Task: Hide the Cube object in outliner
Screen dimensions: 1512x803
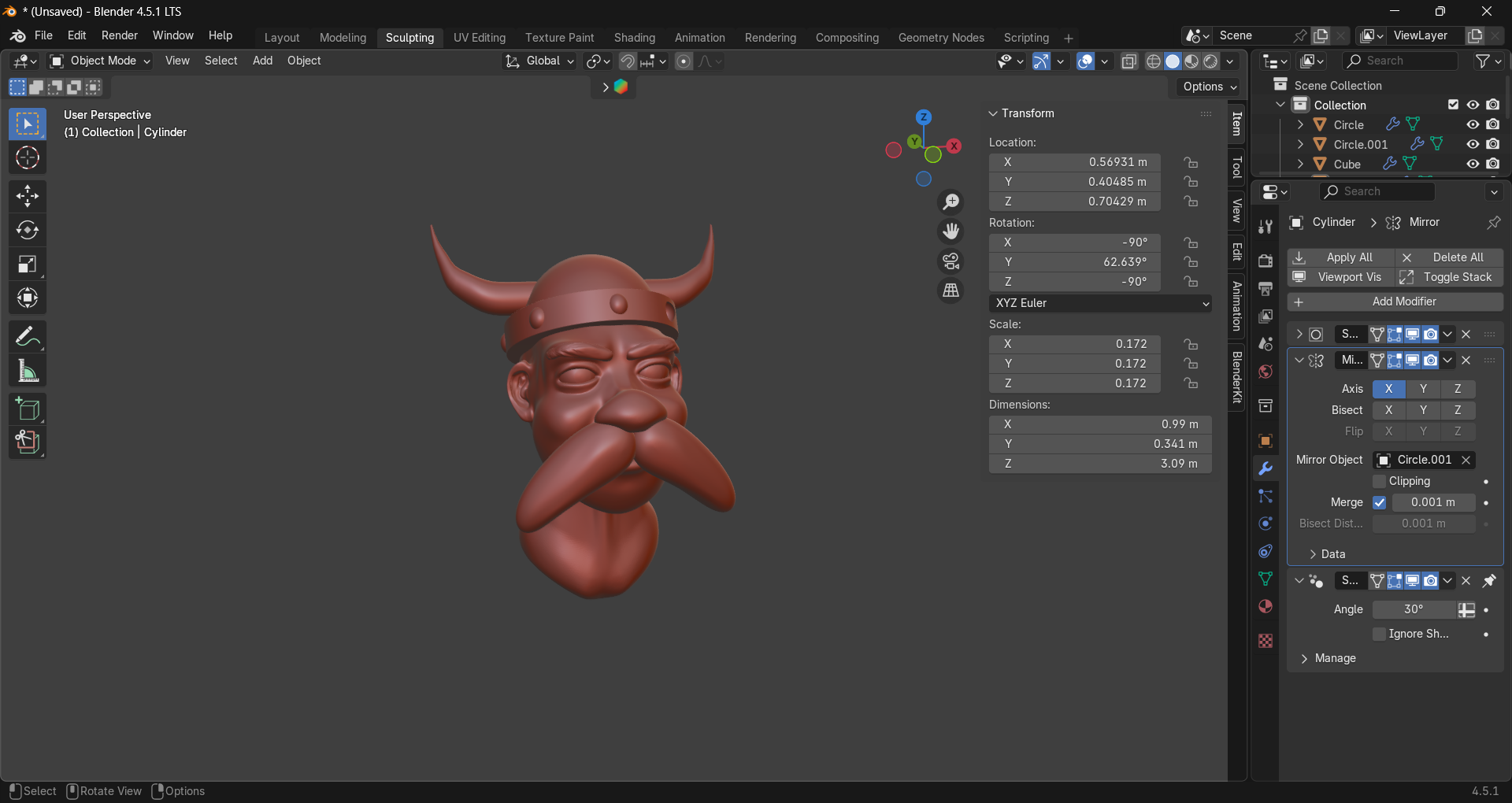Action: (x=1472, y=164)
